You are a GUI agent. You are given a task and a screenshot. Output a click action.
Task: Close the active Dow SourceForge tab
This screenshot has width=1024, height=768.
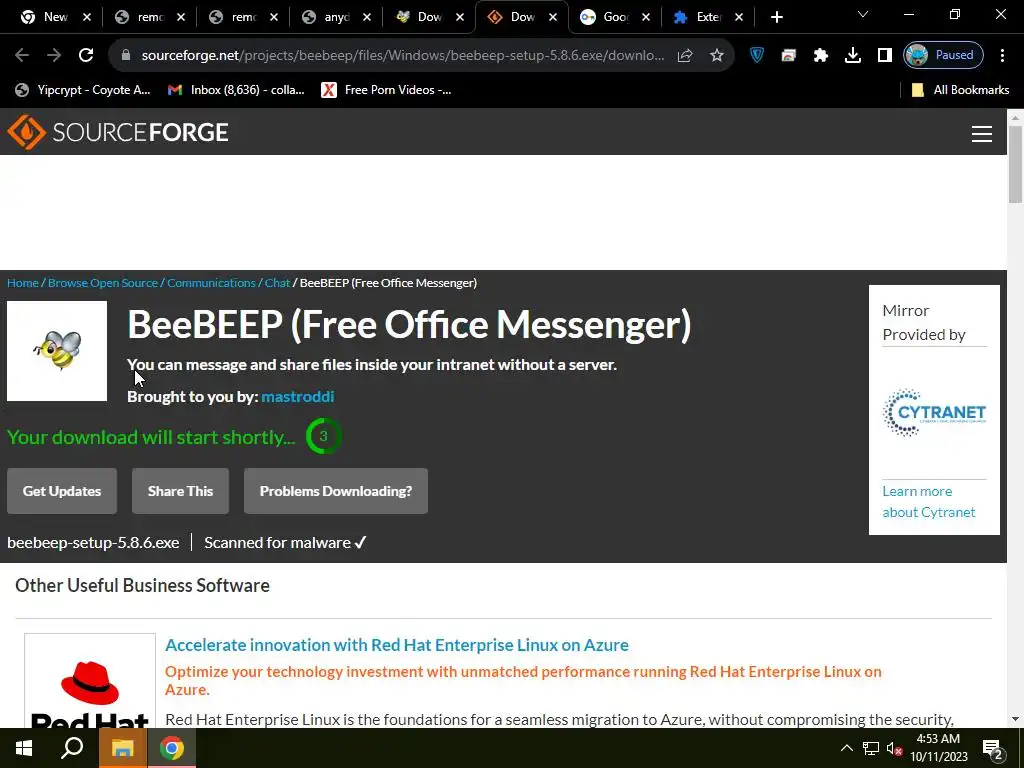tap(552, 17)
